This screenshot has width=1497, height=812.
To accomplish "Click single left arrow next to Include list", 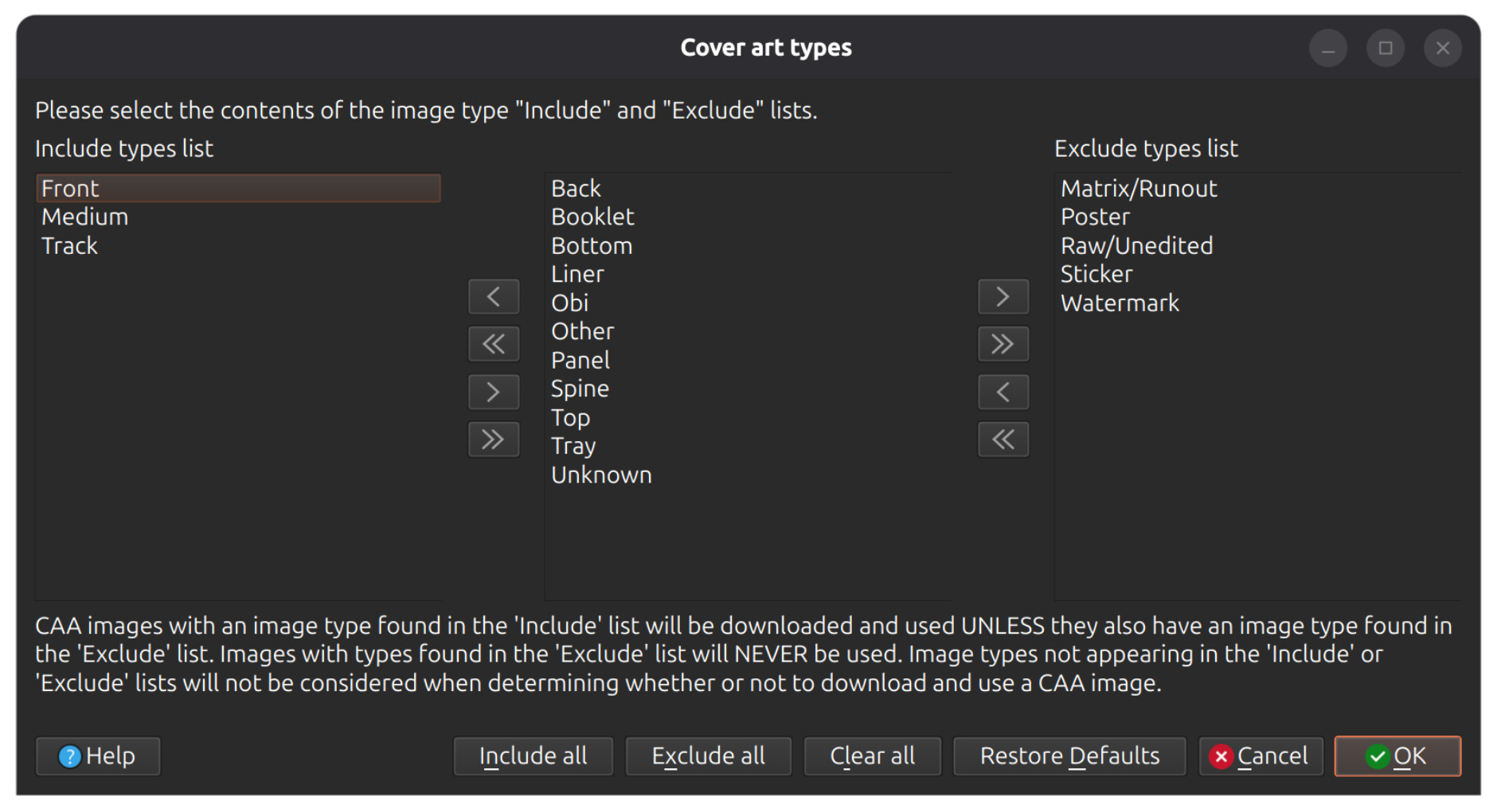I will (494, 297).
